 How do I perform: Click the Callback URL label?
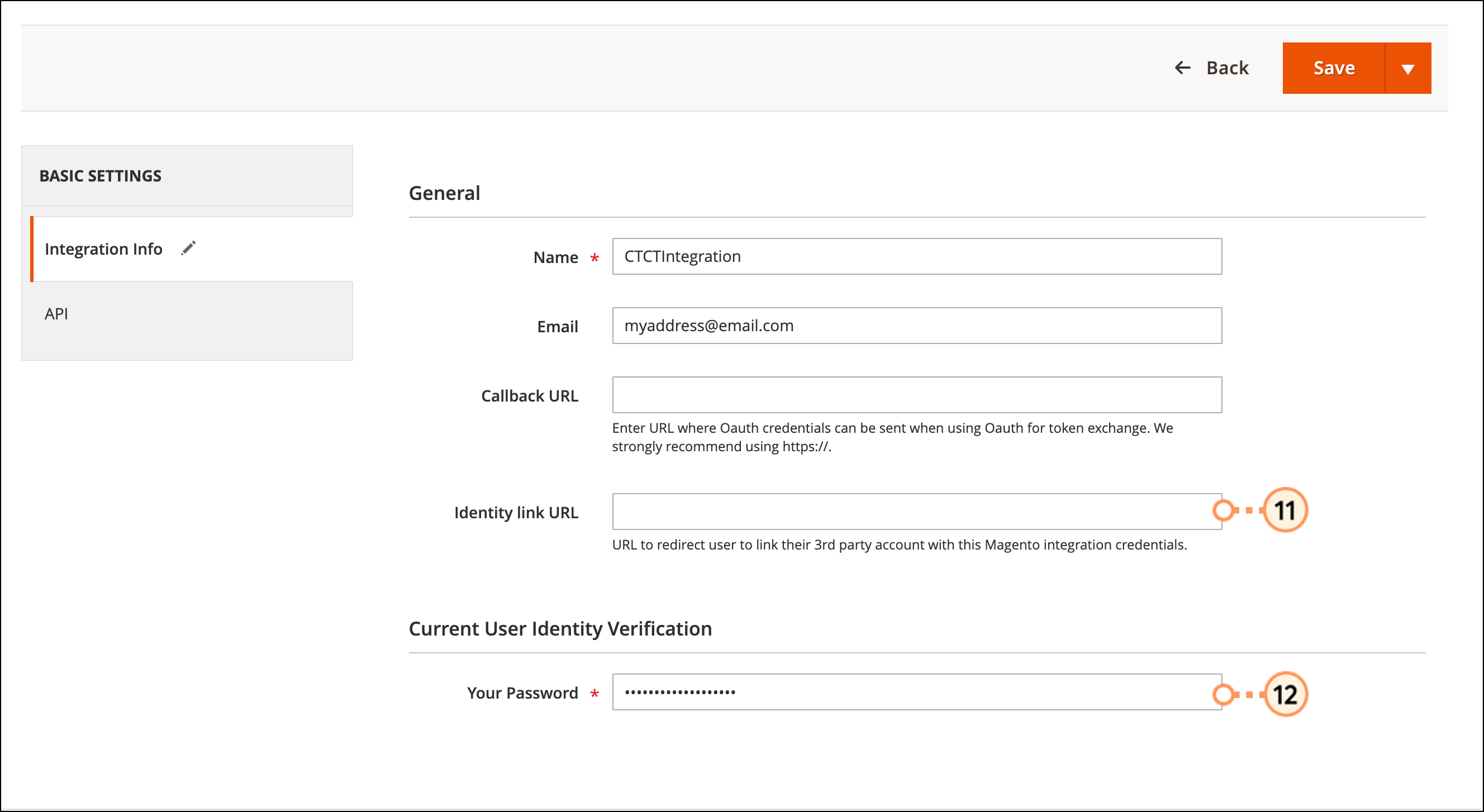click(530, 396)
